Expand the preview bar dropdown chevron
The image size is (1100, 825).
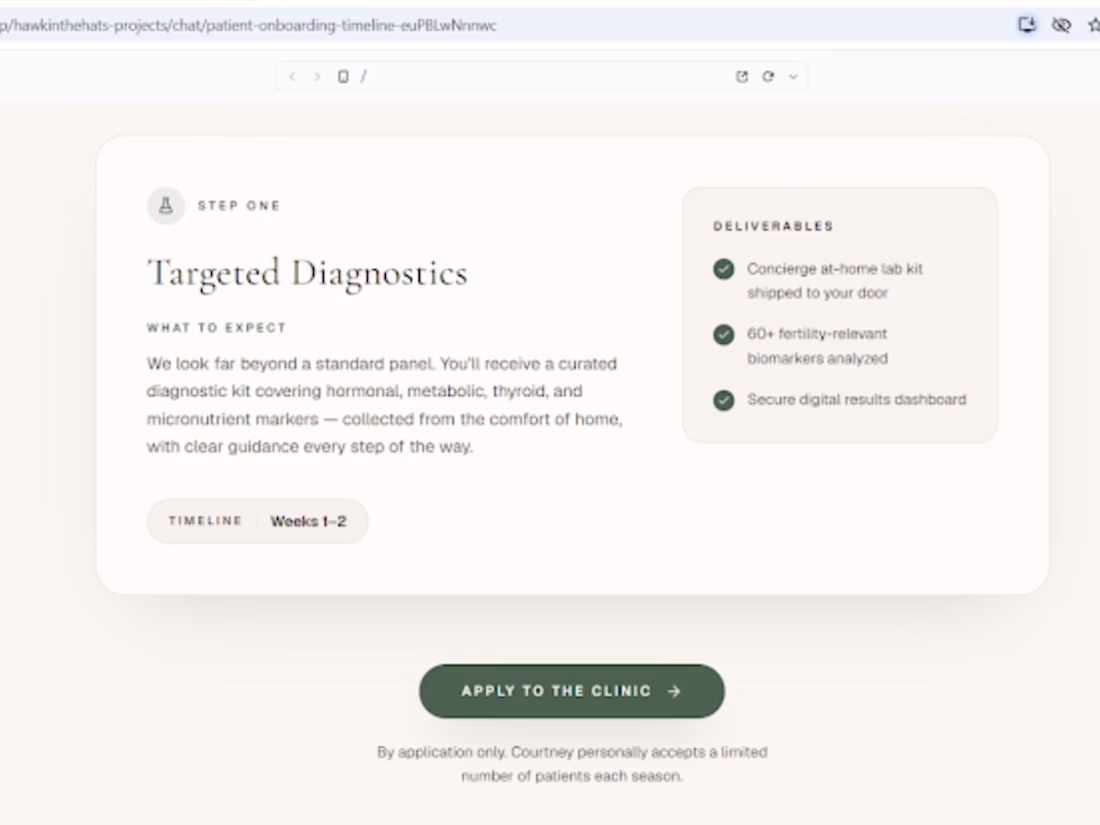click(x=793, y=76)
